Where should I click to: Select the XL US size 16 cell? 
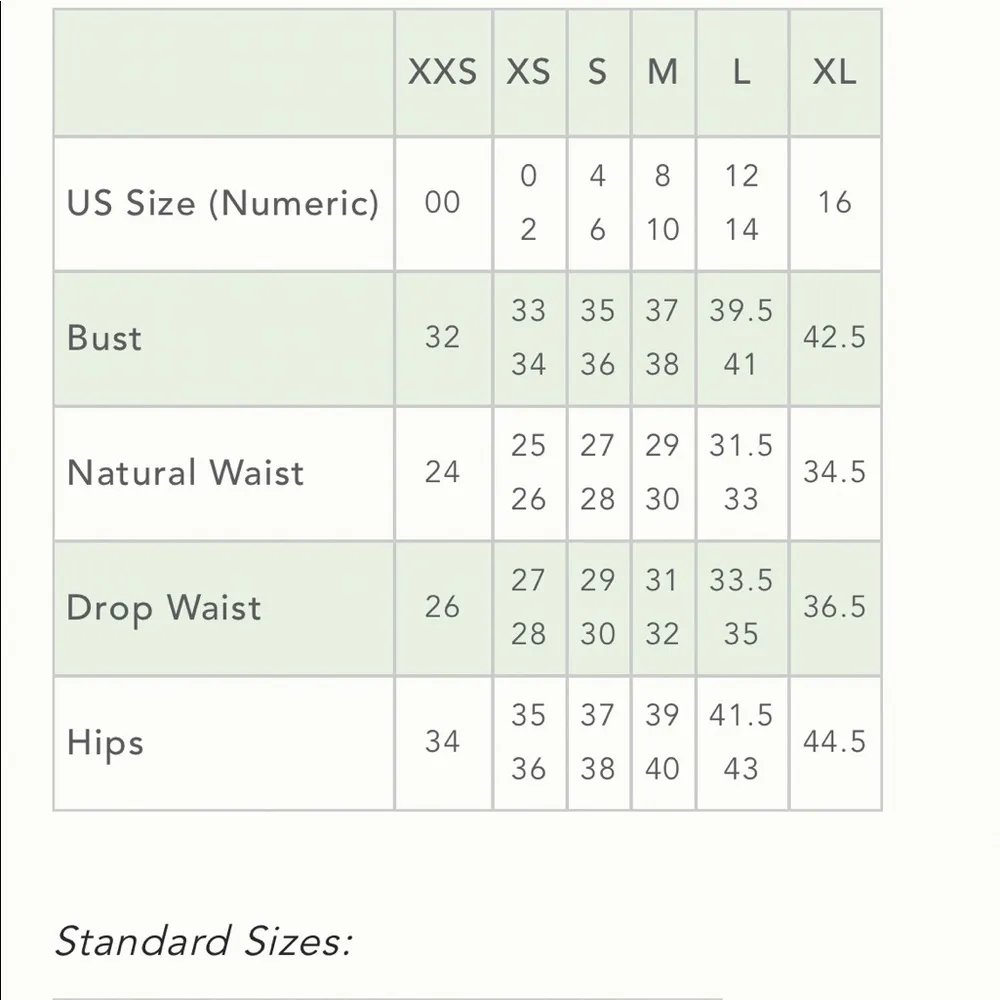(834, 203)
